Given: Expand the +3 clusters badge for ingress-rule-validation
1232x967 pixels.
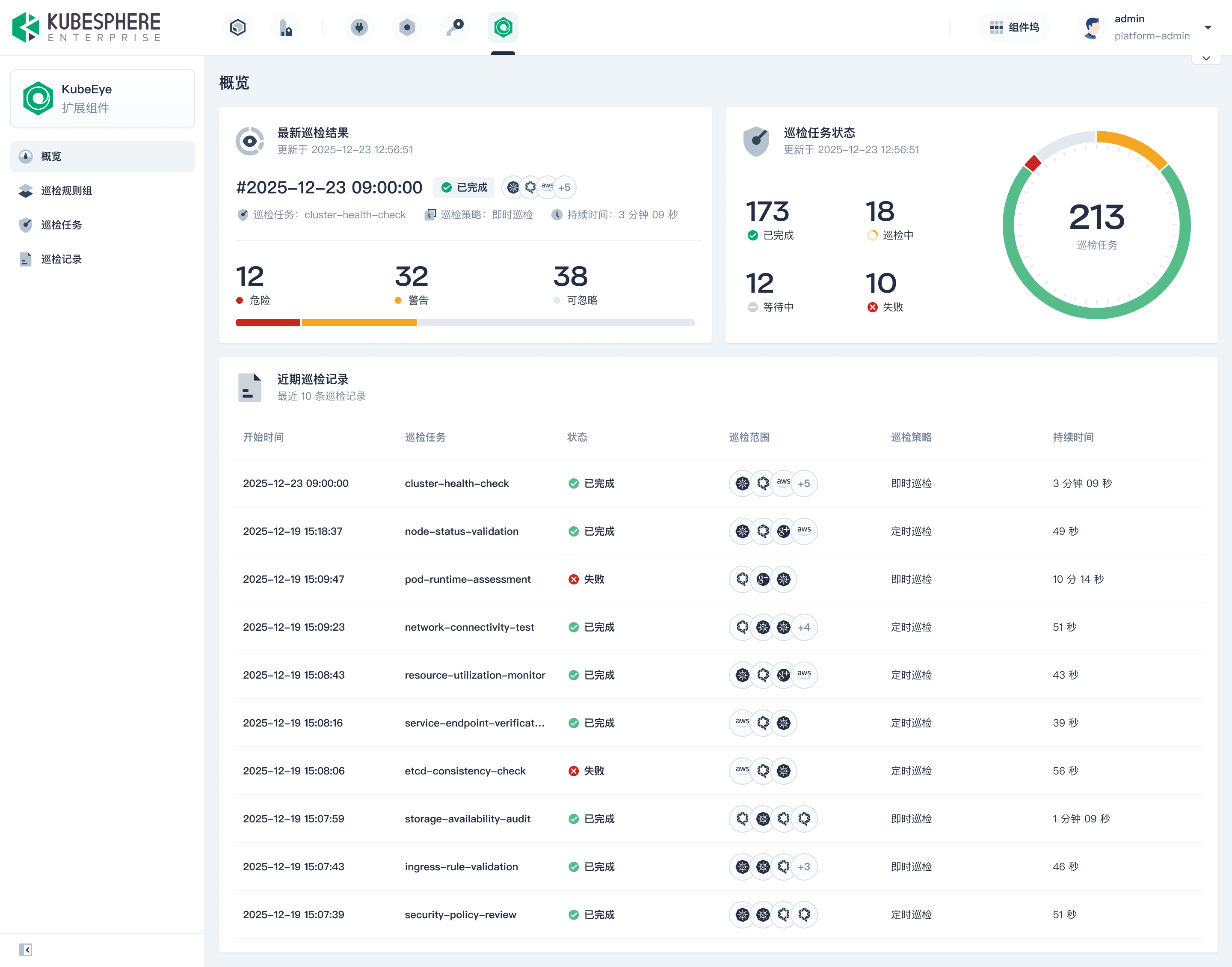Looking at the screenshot, I should 804,867.
